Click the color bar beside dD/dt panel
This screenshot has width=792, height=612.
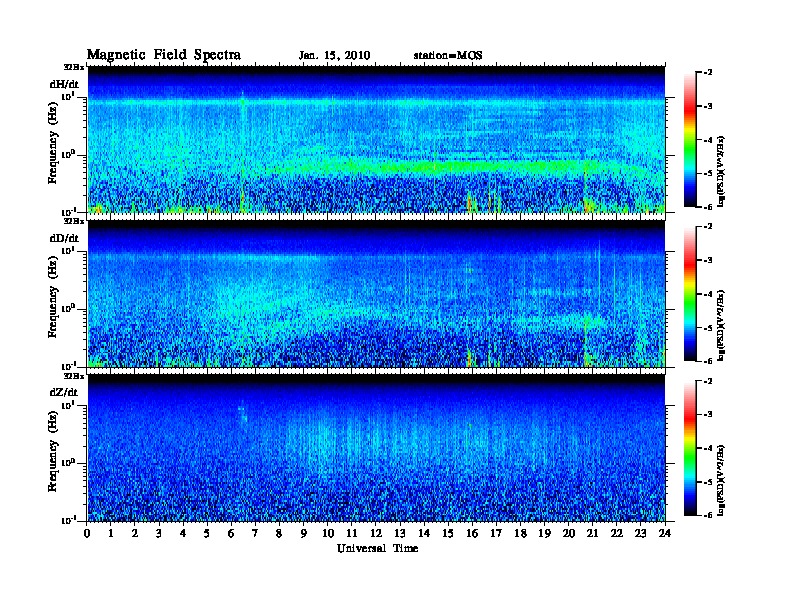[690, 293]
